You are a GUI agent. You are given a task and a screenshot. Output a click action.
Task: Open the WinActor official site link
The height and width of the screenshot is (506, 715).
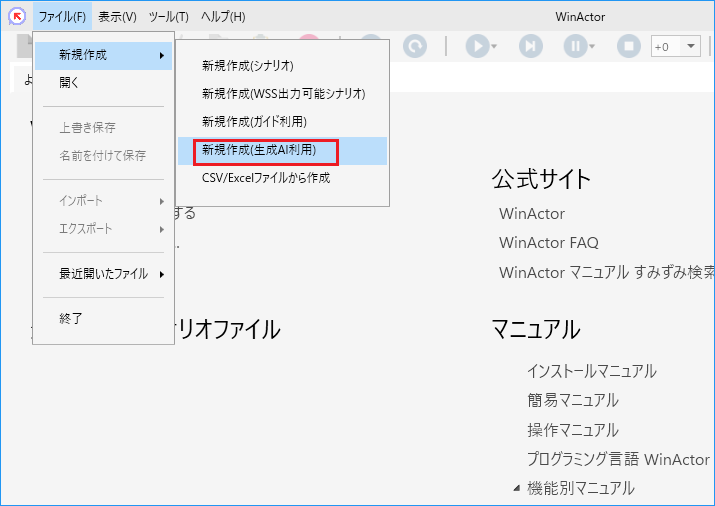(x=532, y=213)
